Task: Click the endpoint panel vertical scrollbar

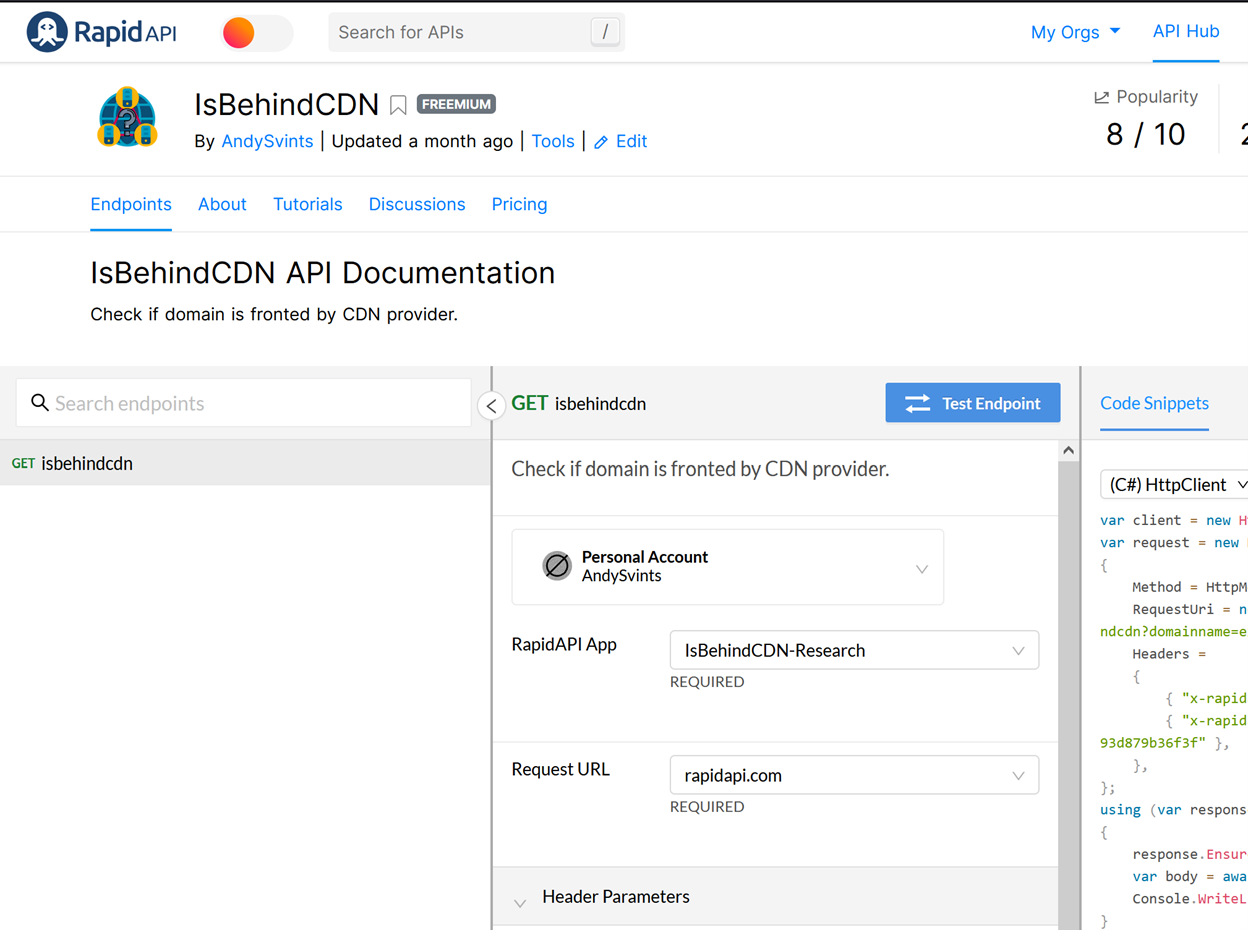Action: point(1068,695)
